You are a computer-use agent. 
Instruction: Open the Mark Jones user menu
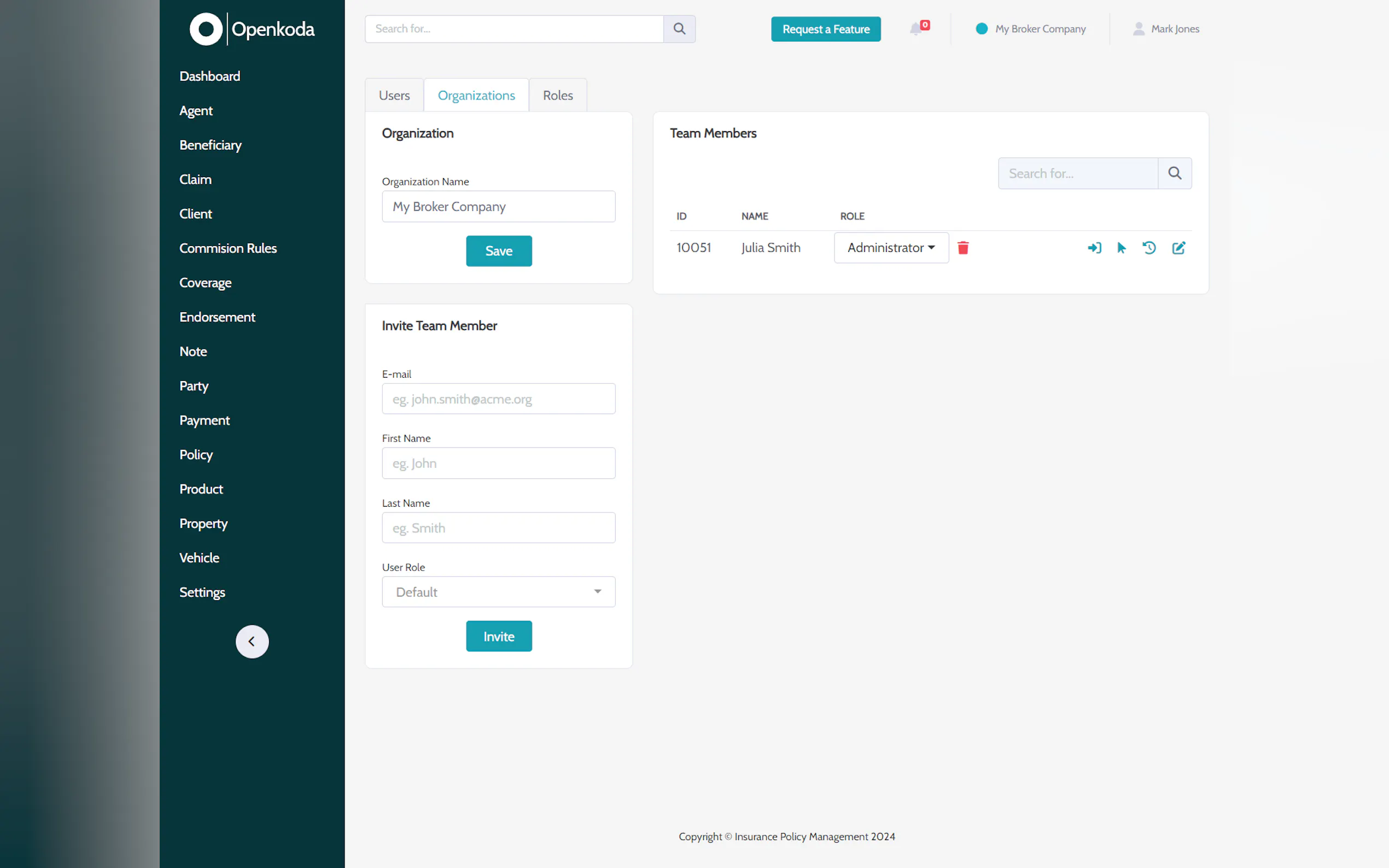coord(1166,29)
